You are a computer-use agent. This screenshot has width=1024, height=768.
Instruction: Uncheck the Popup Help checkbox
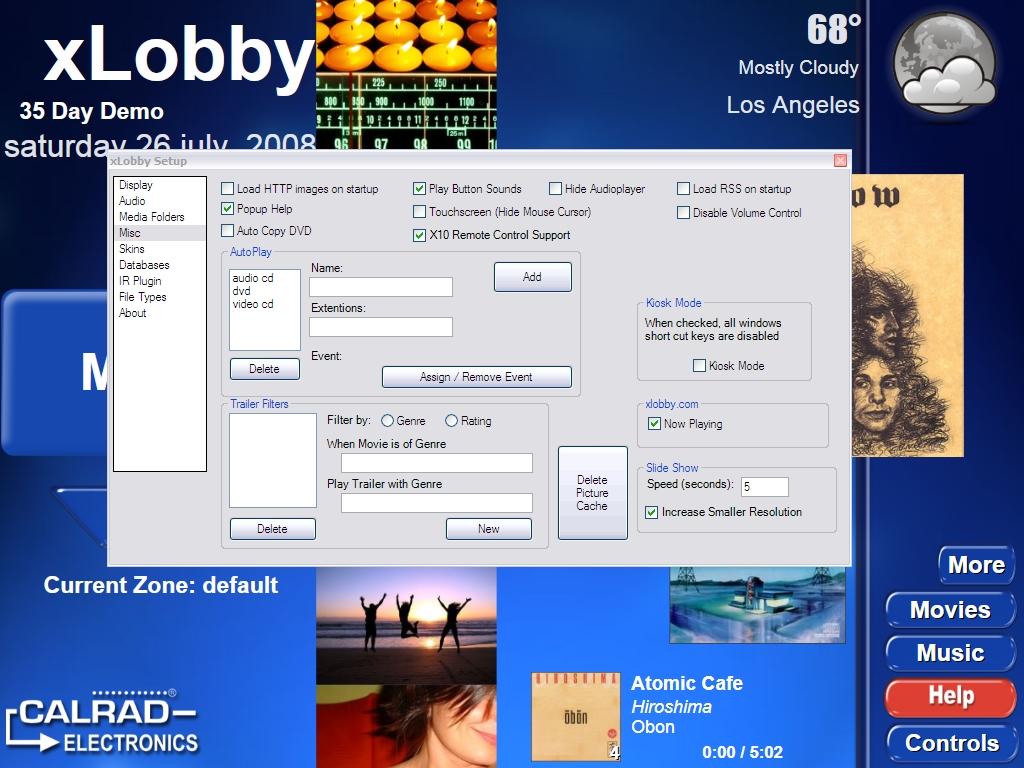coord(228,209)
